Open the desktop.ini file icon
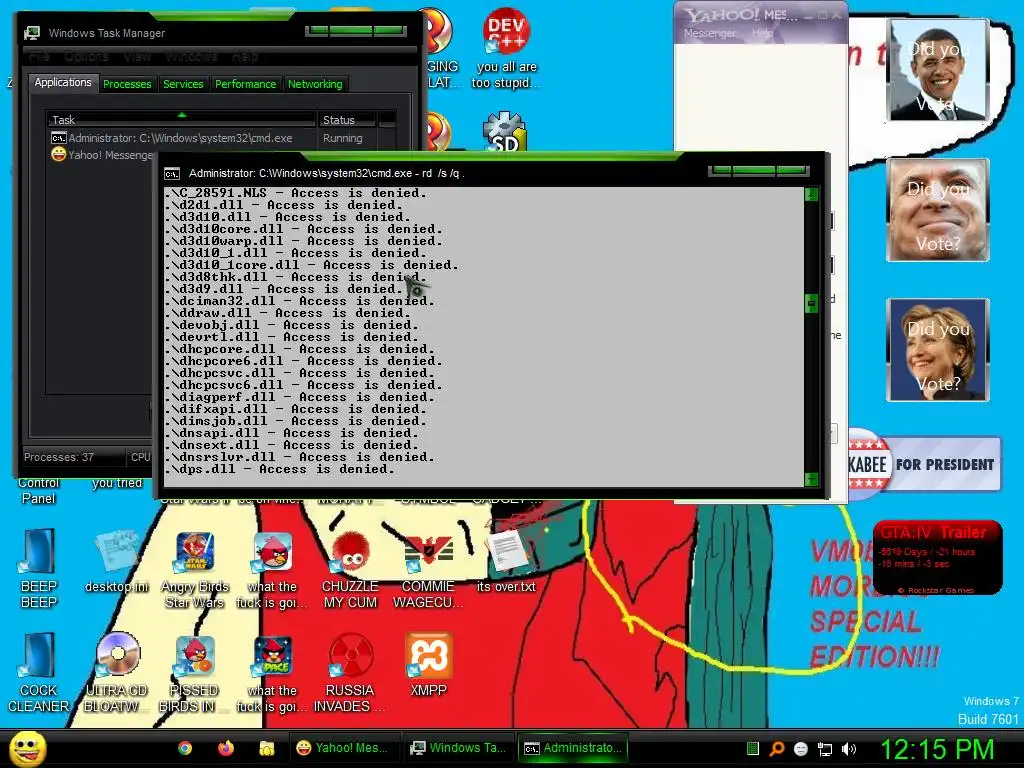Image resolution: width=1024 pixels, height=768 pixels. coord(117,562)
